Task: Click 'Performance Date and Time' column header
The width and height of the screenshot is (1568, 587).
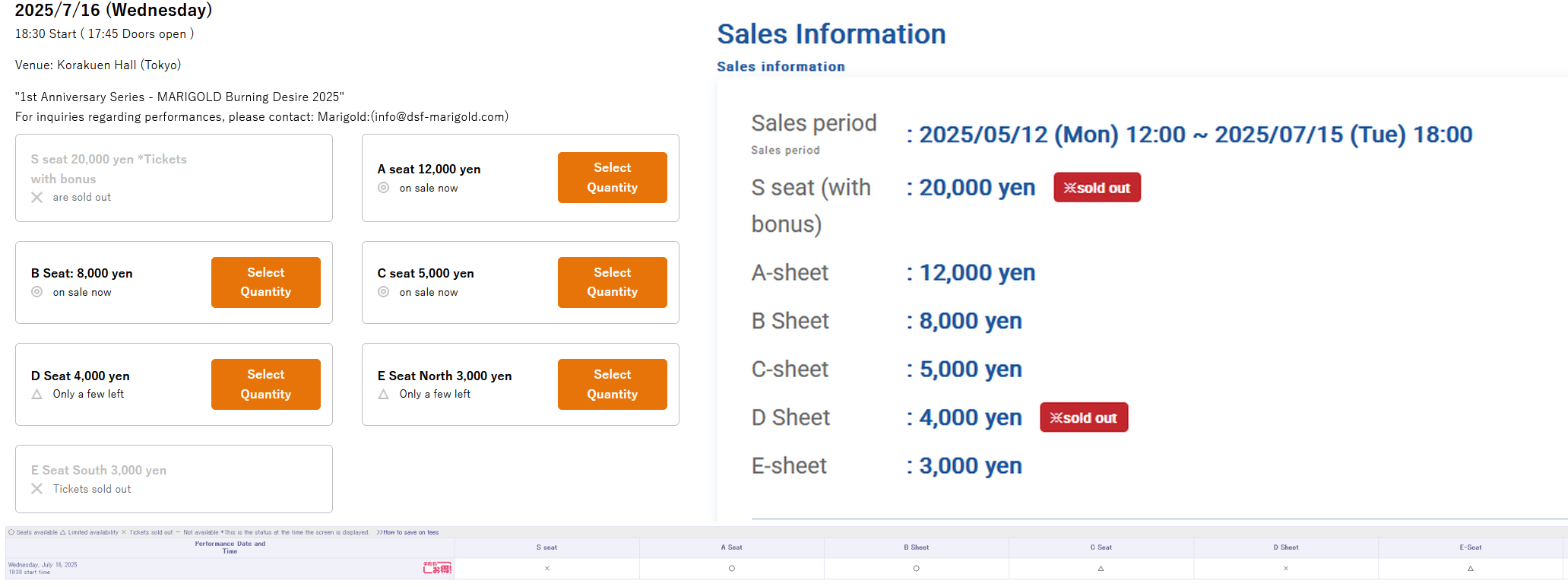Action: [230, 547]
